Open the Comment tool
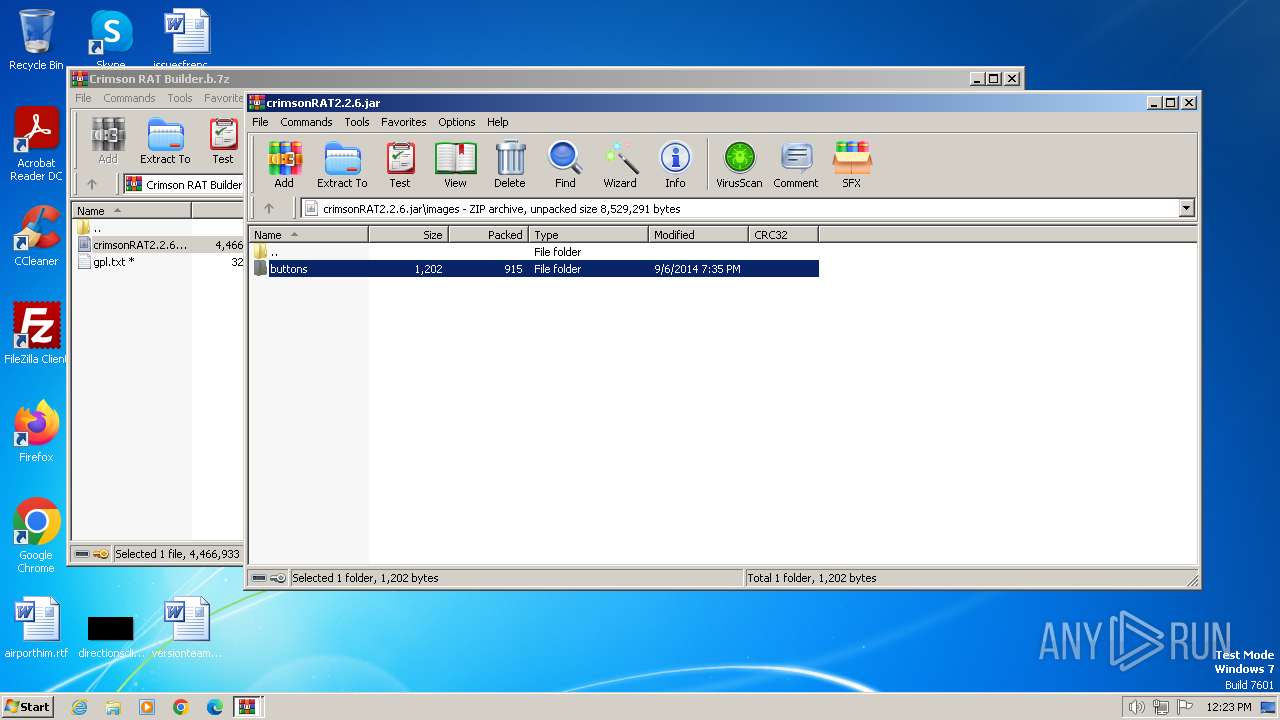This screenshot has width=1280, height=720. click(796, 164)
